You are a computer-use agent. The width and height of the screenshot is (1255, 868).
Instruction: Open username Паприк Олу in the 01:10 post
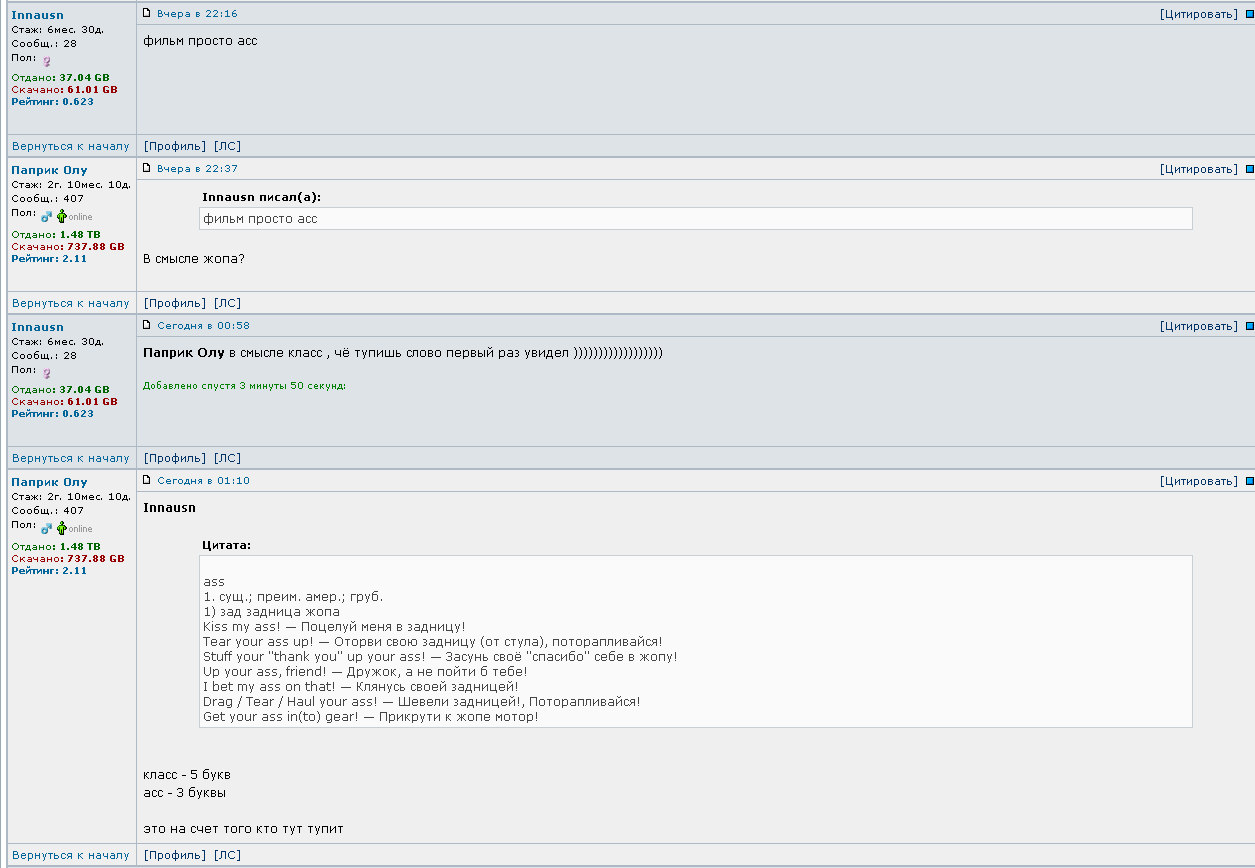49,482
